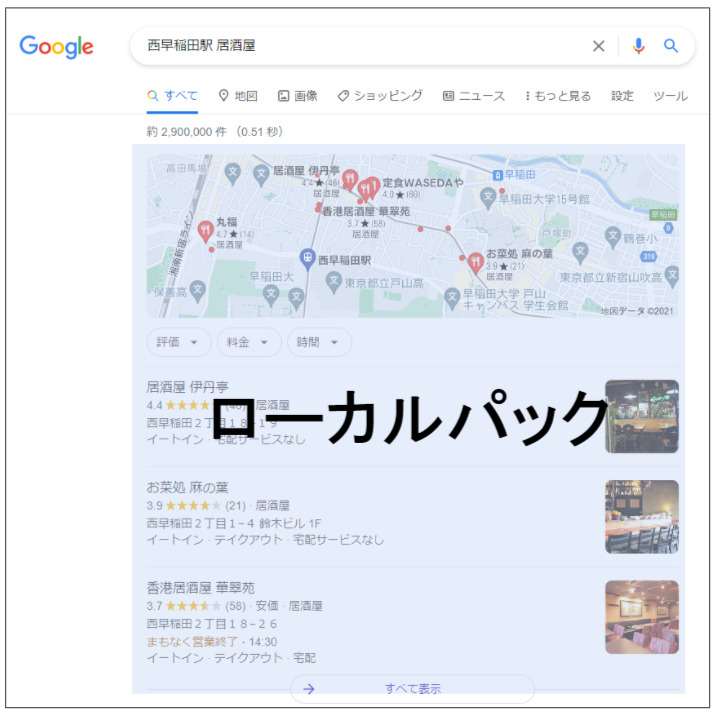Click the 丸福 restaurant map pin
Viewport: 716px width, 711px height.
206,231
